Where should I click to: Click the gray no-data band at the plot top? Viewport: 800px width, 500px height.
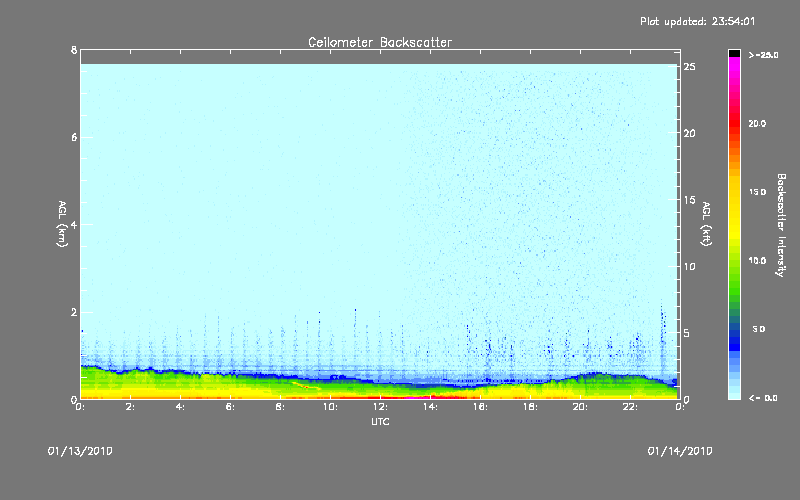pyautogui.click(x=380, y=57)
